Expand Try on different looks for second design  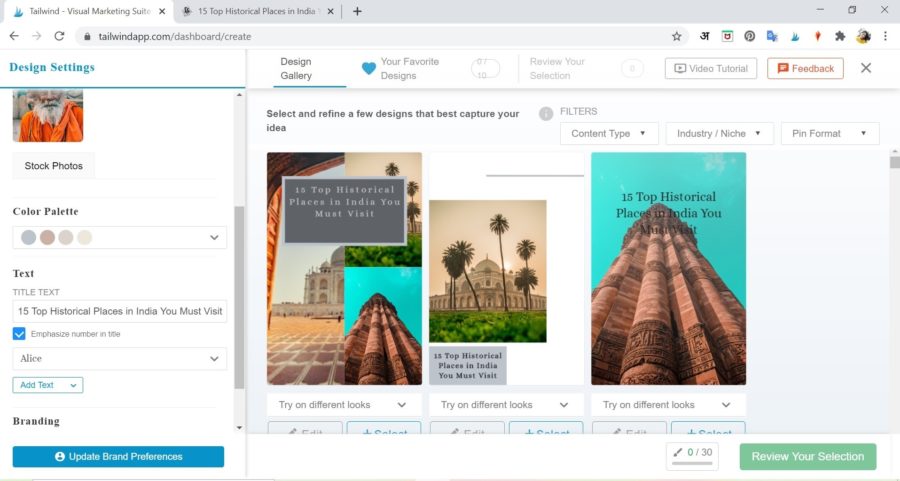click(506, 405)
